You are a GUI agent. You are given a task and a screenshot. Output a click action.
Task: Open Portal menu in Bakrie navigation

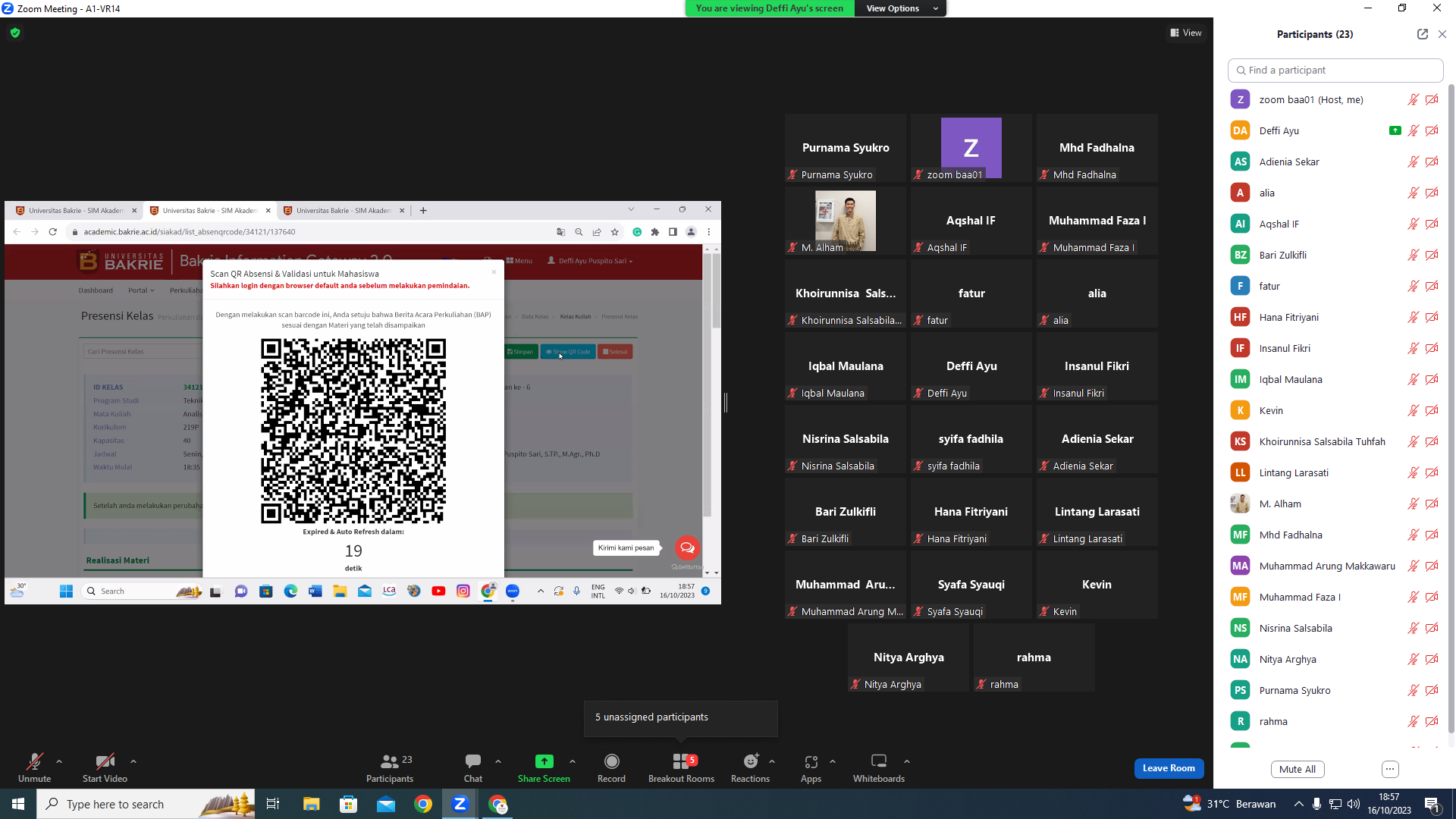point(141,290)
